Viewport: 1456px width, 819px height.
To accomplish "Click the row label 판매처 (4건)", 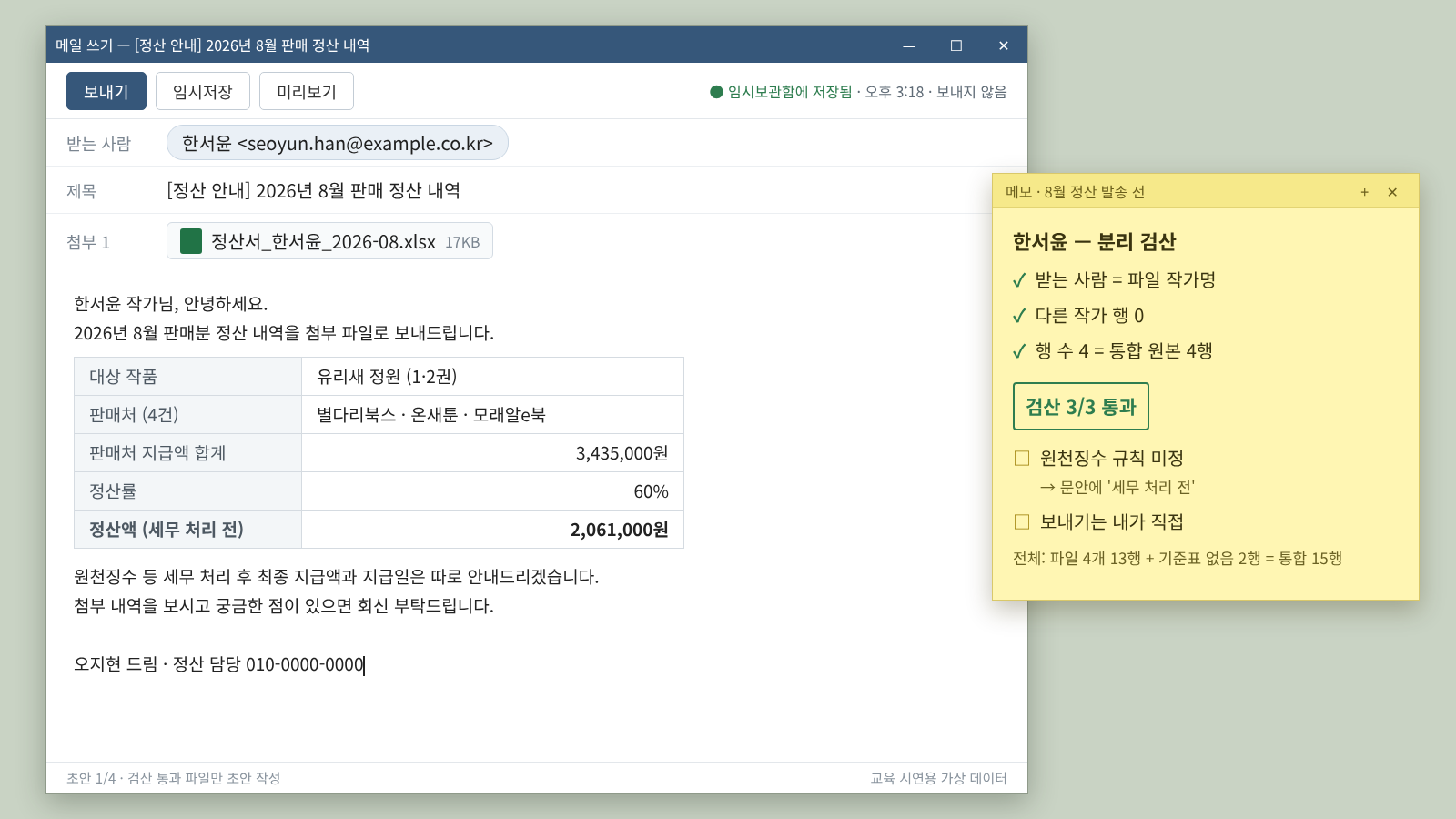I will pos(134,414).
